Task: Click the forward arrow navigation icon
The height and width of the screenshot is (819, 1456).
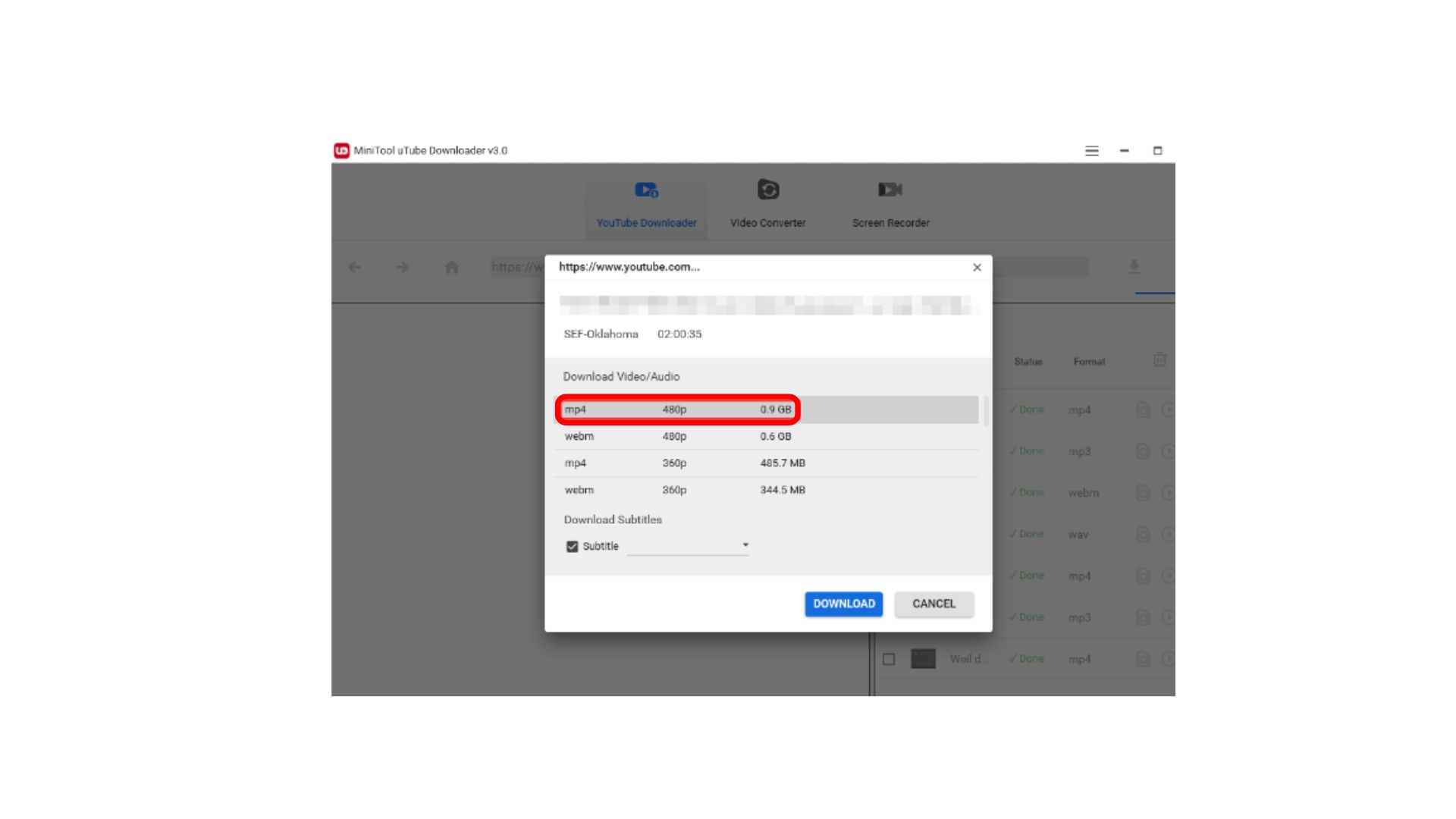Action: click(x=402, y=266)
